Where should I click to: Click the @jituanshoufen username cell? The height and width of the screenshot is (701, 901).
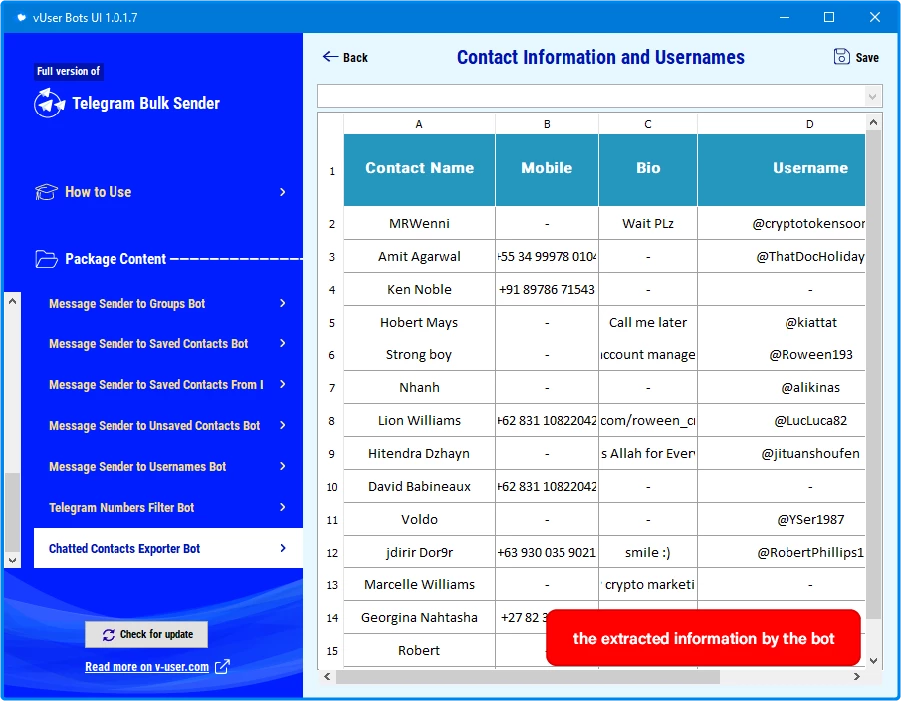(x=781, y=453)
